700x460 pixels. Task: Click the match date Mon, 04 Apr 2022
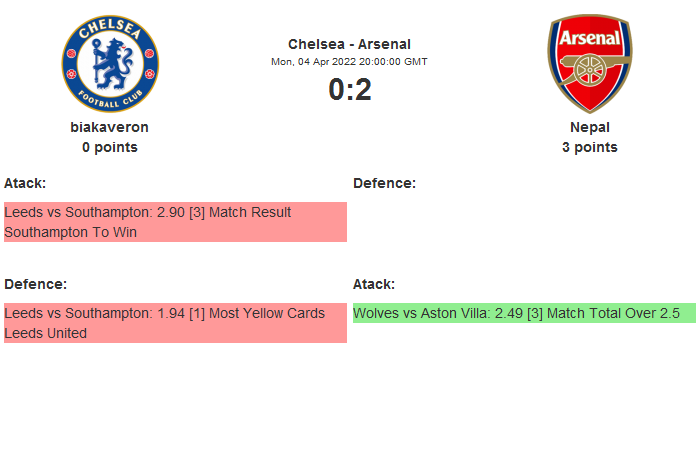(x=349, y=61)
